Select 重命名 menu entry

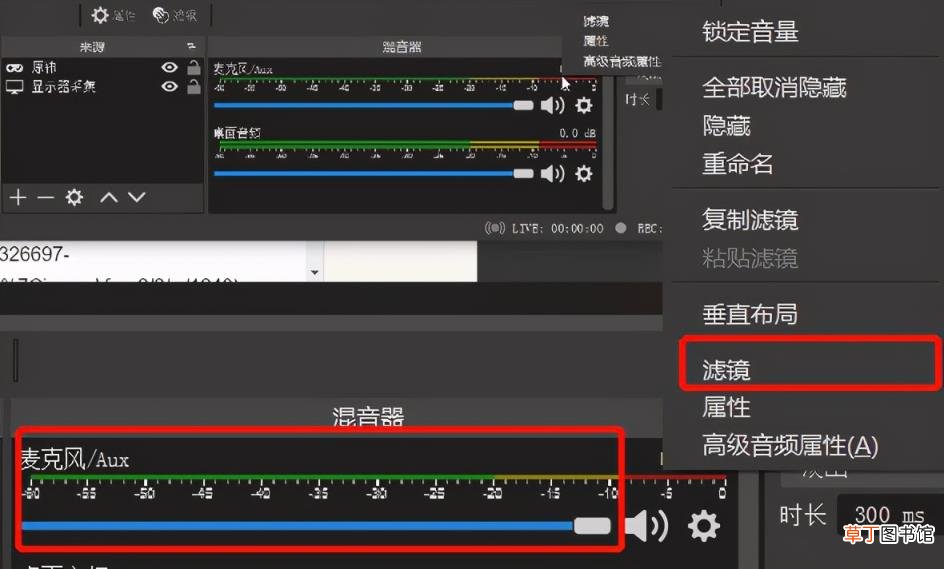[x=738, y=163]
